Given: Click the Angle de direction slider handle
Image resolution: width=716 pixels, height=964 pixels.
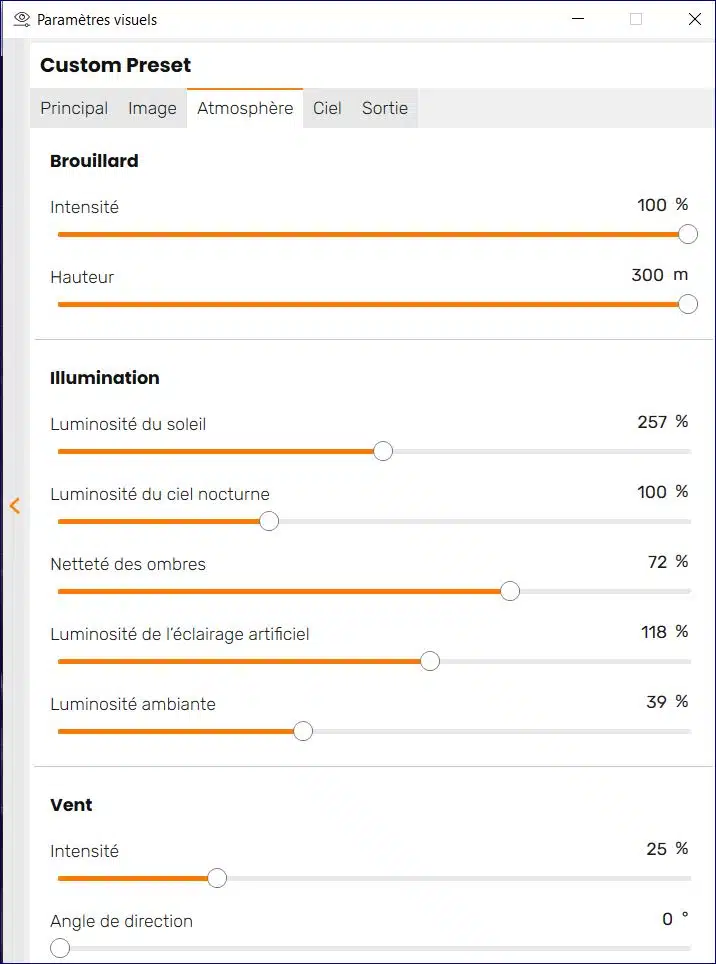Looking at the screenshot, I should point(60,948).
